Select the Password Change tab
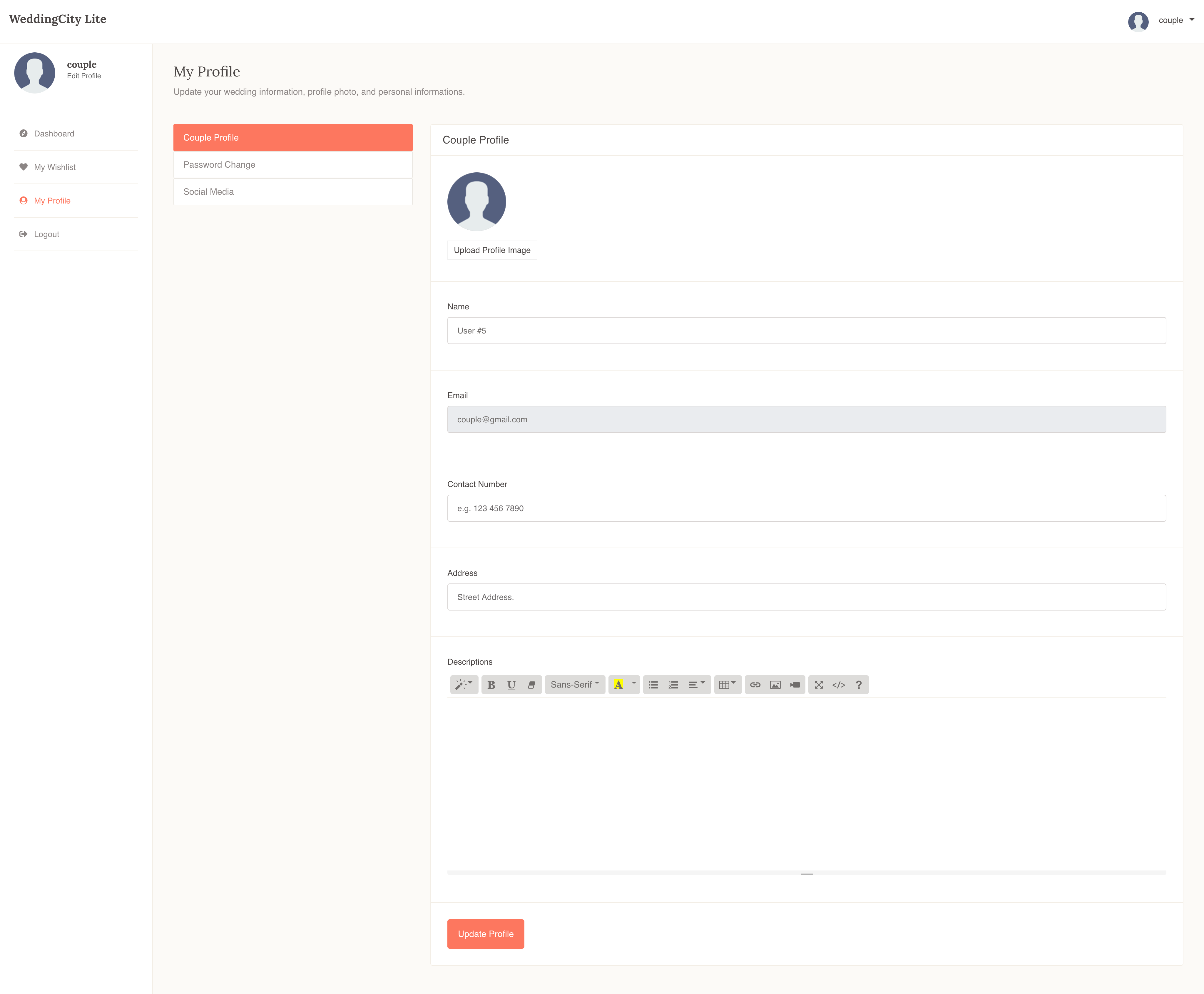 pyautogui.click(x=293, y=164)
